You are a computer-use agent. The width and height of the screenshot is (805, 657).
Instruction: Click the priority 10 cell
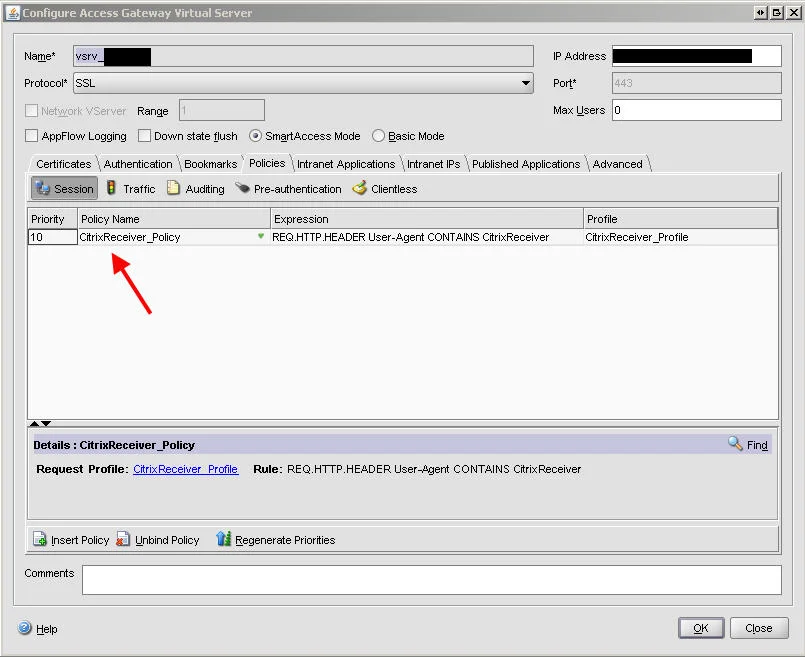[52, 237]
